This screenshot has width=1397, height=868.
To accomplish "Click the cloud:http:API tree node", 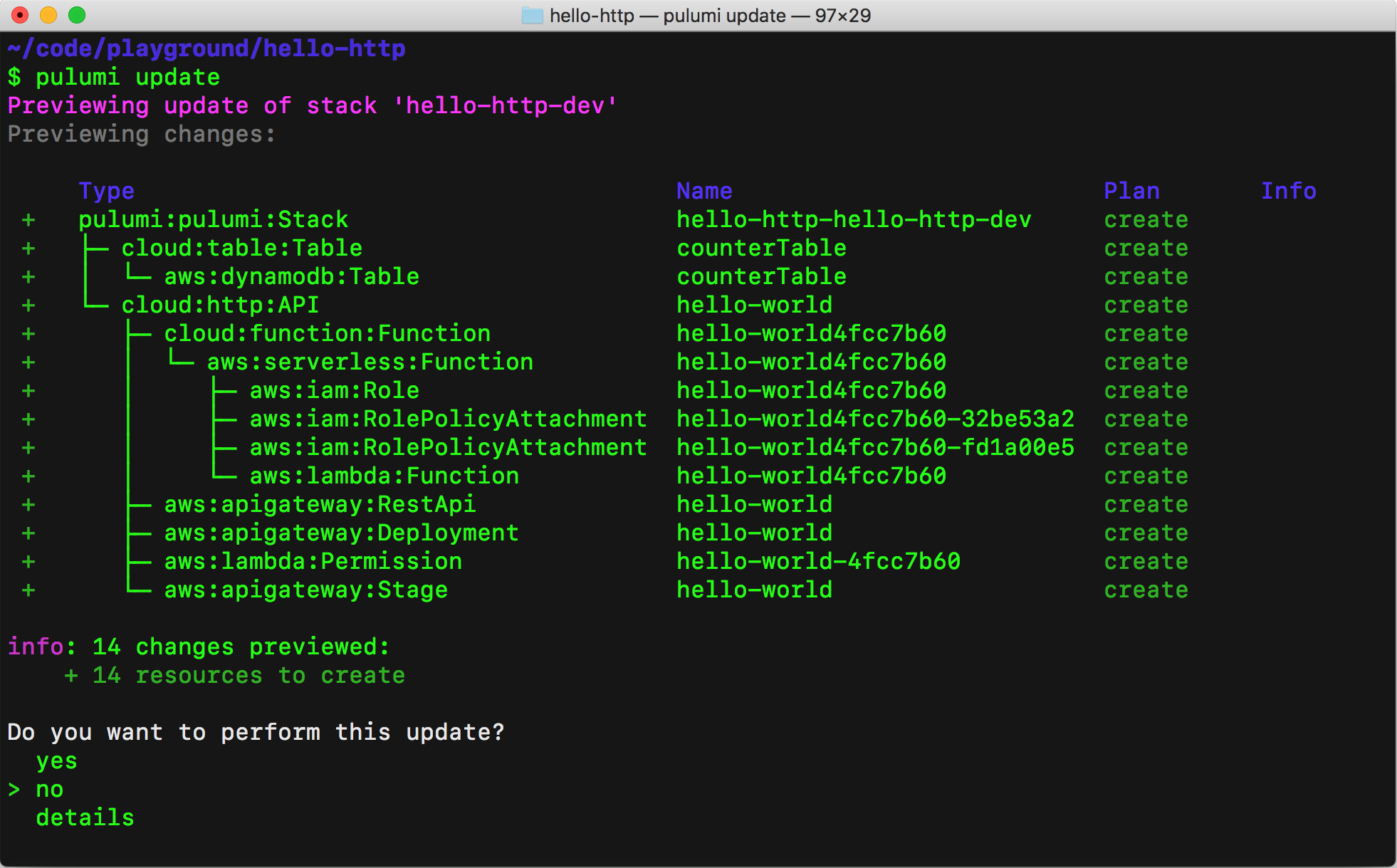I will click(x=220, y=305).
